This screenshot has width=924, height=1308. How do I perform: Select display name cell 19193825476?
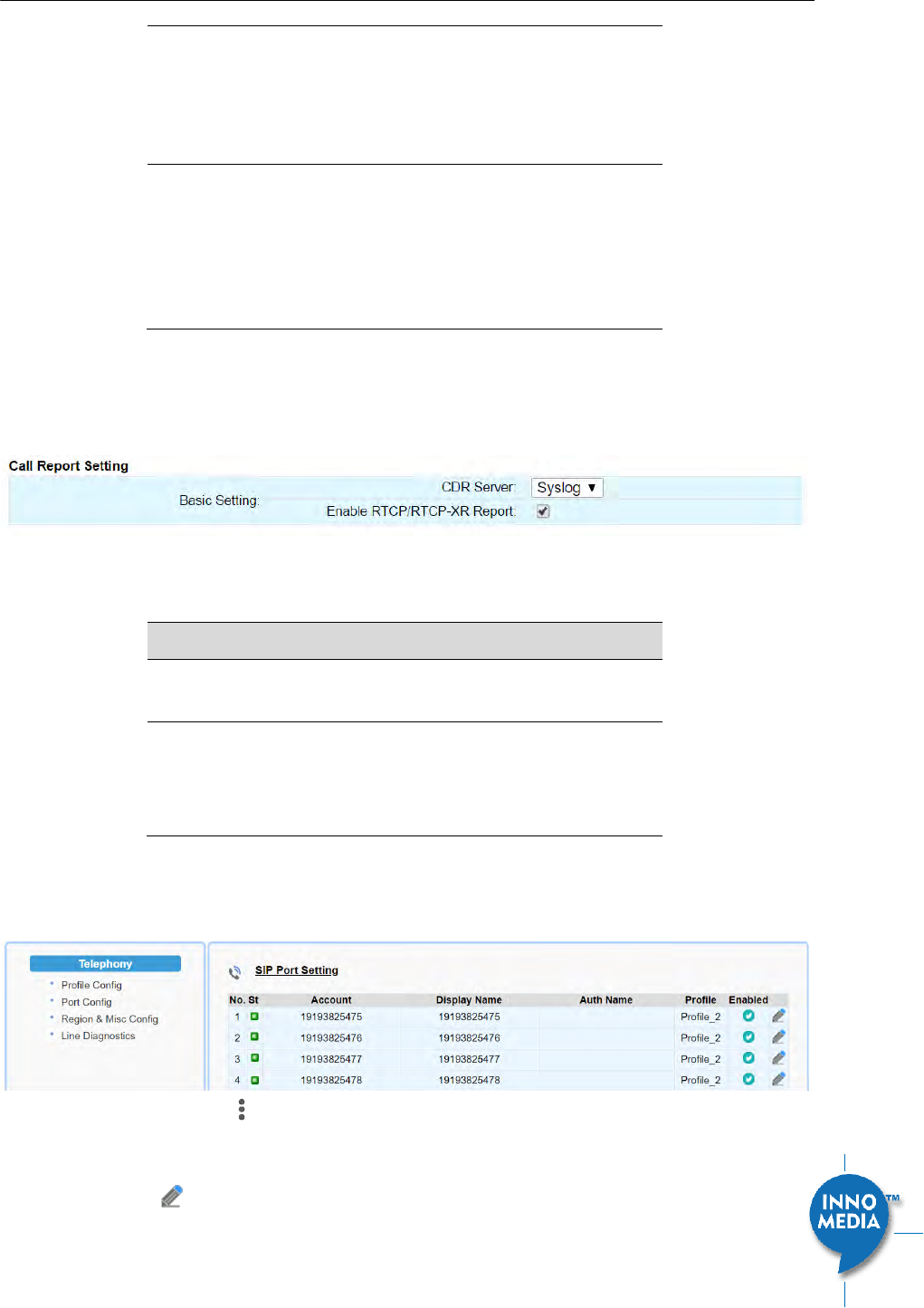(469, 1038)
